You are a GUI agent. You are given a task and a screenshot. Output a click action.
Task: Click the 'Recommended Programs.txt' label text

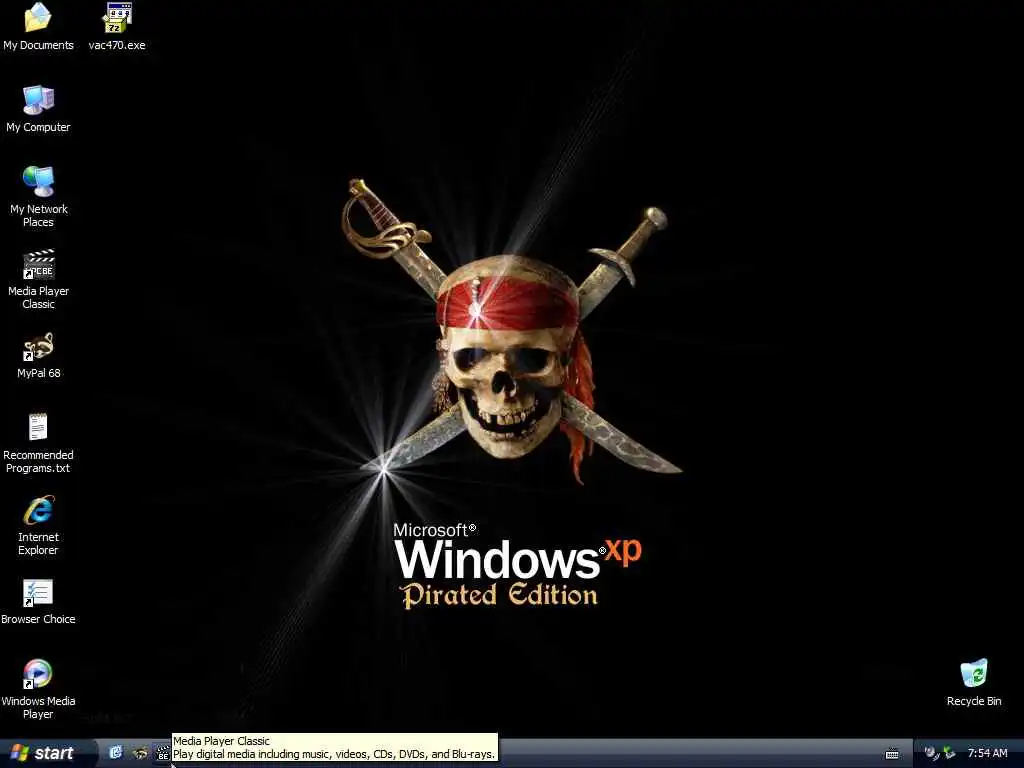pos(38,461)
